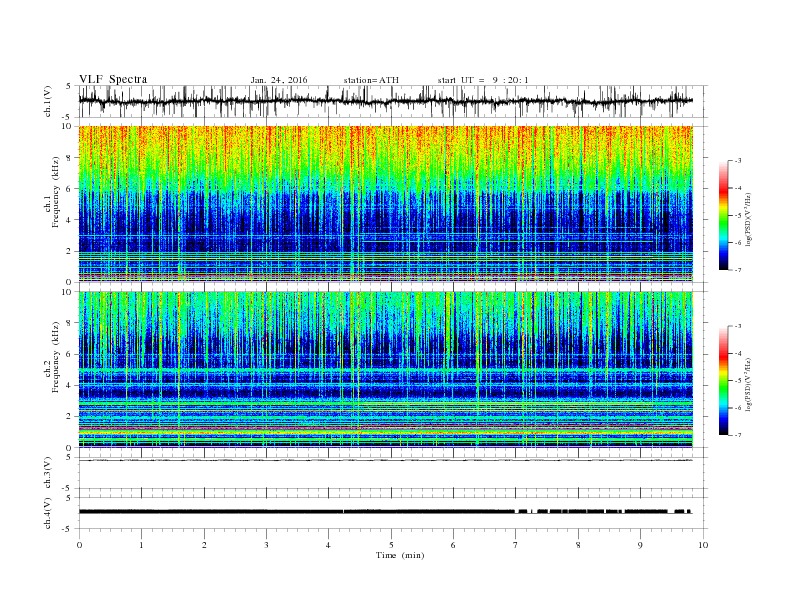Click the "-3" tick on ch.1 color bar
The height and width of the screenshot is (612, 792).
(737, 161)
